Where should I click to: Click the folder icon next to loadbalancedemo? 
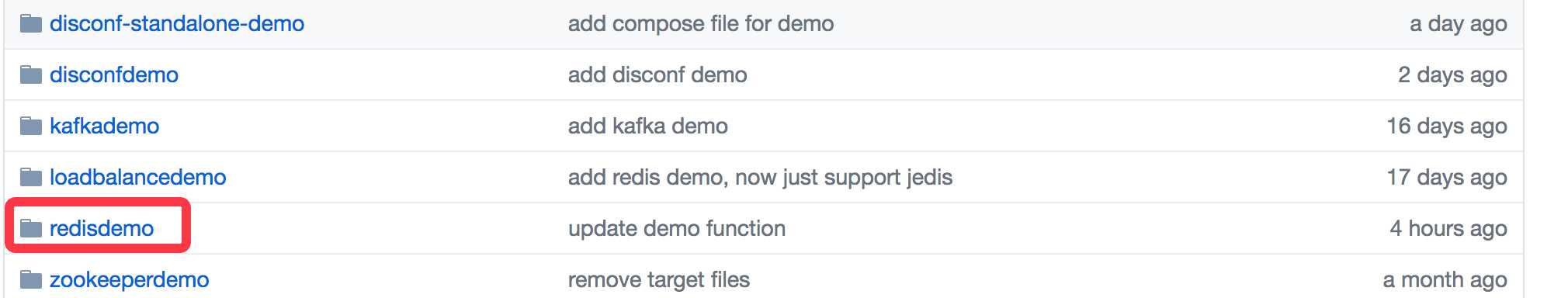tap(31, 177)
